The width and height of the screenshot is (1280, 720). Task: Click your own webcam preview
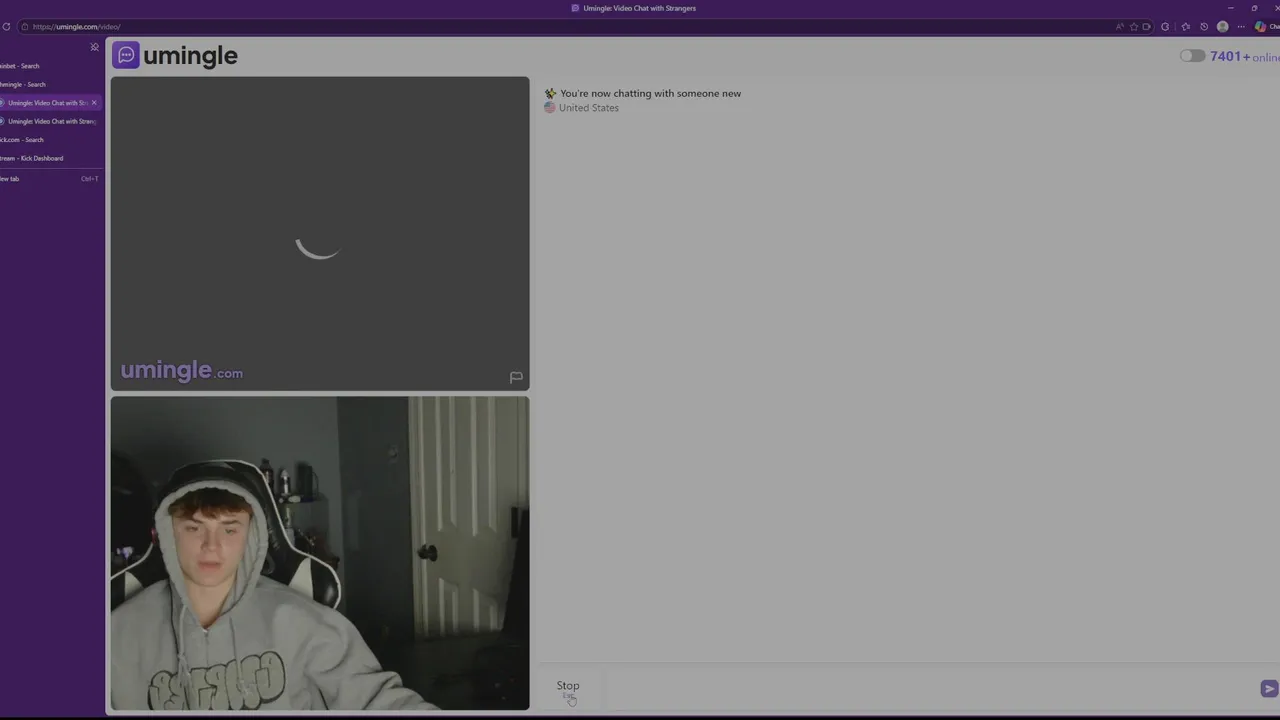320,553
